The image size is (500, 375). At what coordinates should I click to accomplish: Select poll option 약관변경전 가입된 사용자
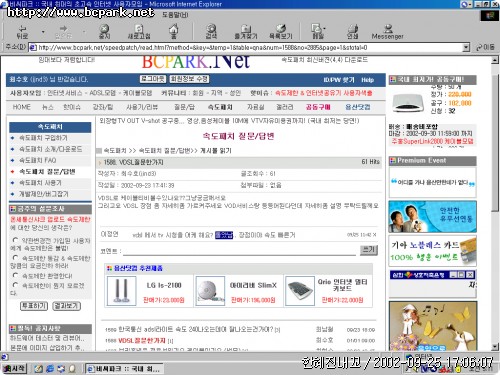(x=15, y=240)
